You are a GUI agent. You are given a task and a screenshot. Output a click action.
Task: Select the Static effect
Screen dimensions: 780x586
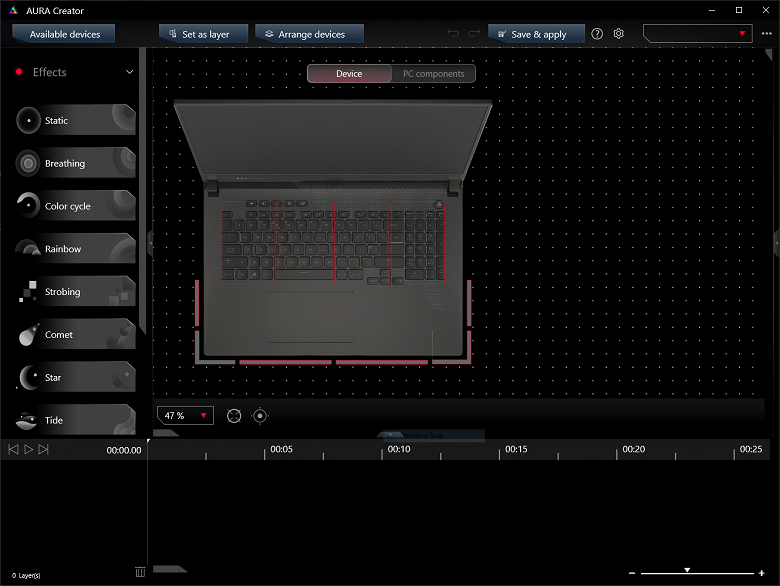coord(76,120)
